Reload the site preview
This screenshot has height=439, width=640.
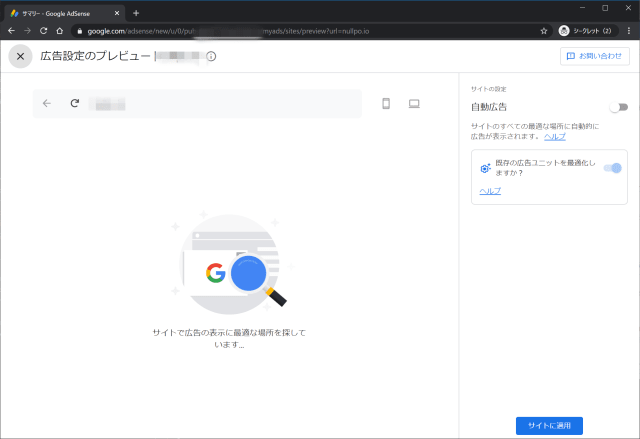pos(75,103)
